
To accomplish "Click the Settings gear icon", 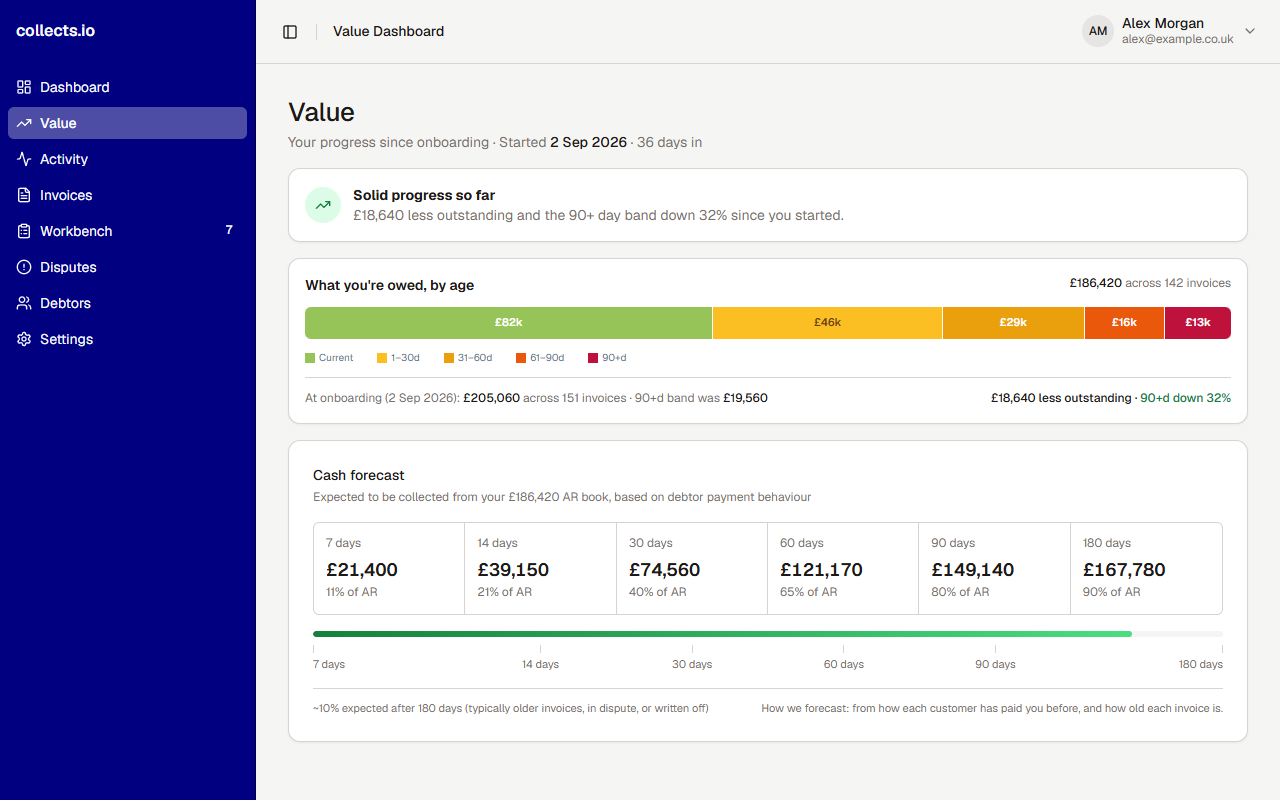I will (24, 339).
